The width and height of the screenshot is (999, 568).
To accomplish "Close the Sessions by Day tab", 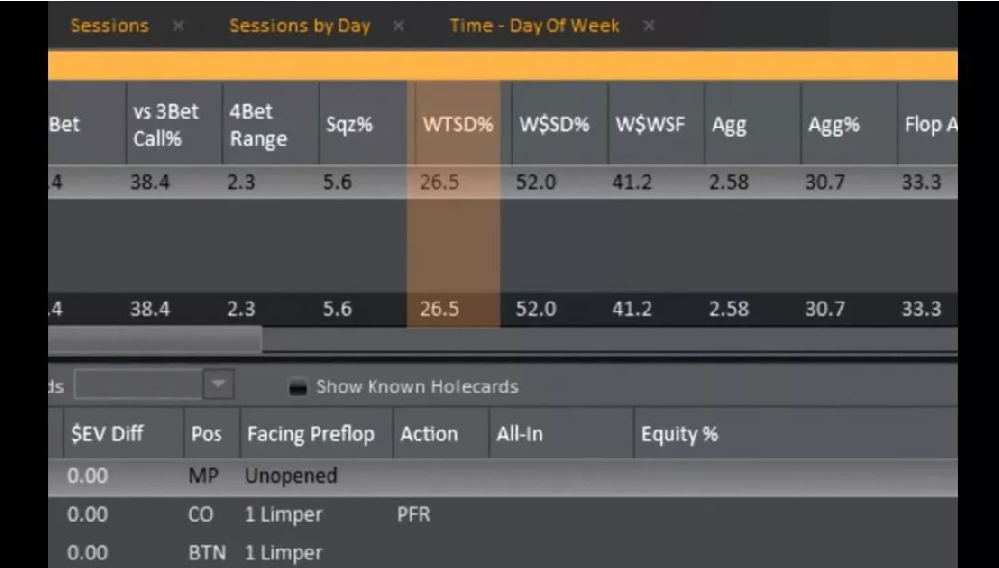I will (399, 26).
